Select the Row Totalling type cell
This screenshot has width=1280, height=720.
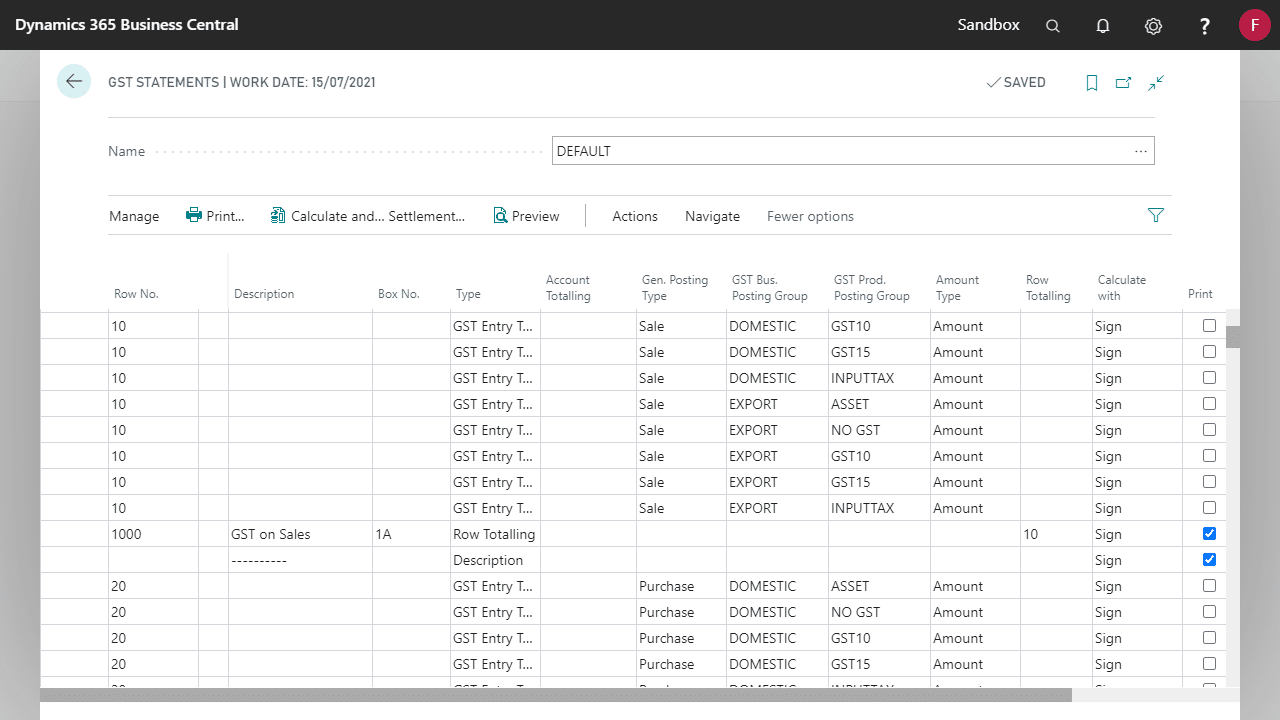495,534
